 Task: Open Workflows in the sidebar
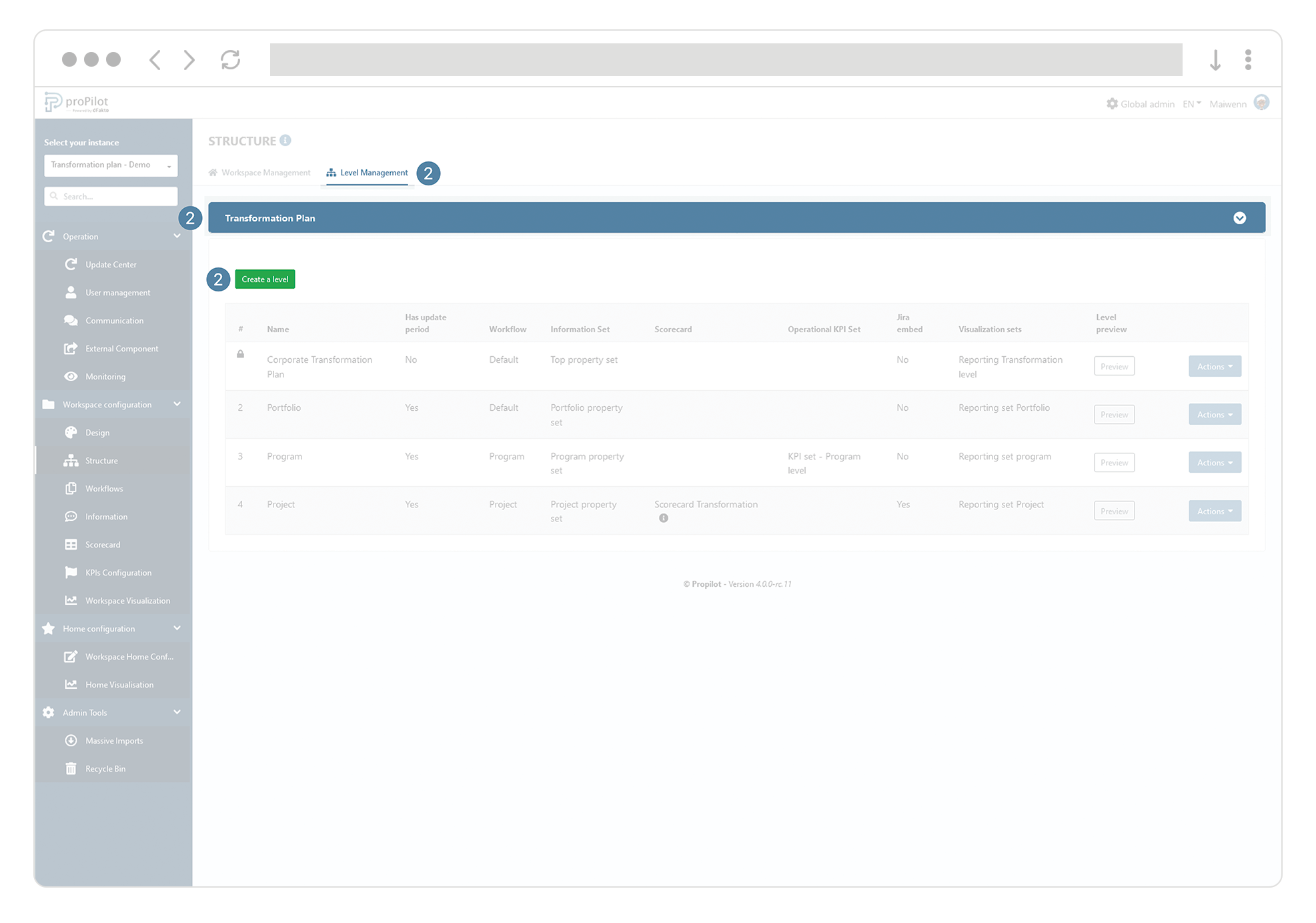(x=104, y=489)
